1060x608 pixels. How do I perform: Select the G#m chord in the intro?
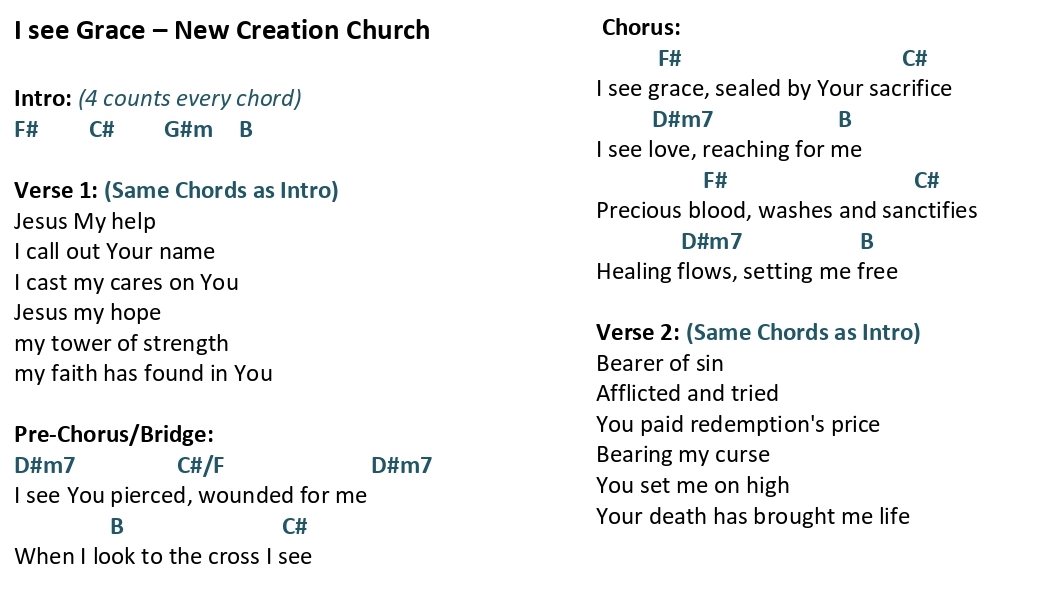point(188,129)
